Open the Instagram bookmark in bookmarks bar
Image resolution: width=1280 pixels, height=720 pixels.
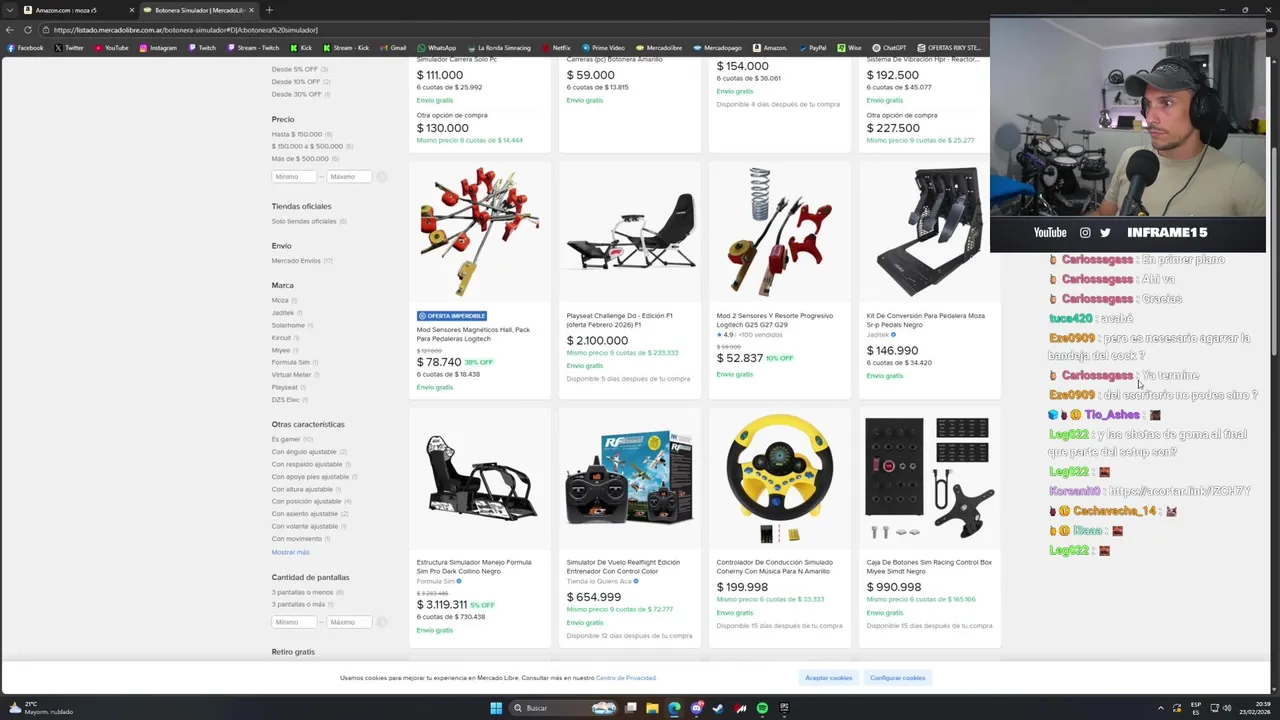(158, 48)
